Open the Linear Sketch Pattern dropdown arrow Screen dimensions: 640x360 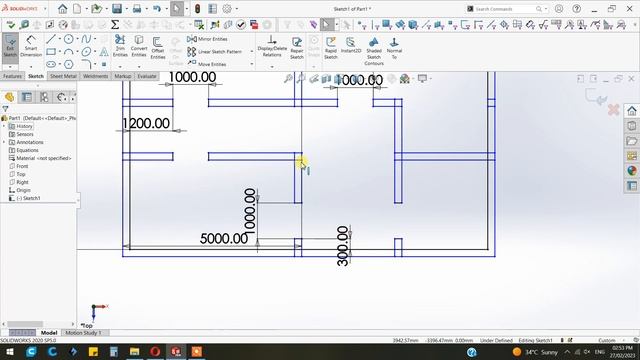[x=251, y=52]
